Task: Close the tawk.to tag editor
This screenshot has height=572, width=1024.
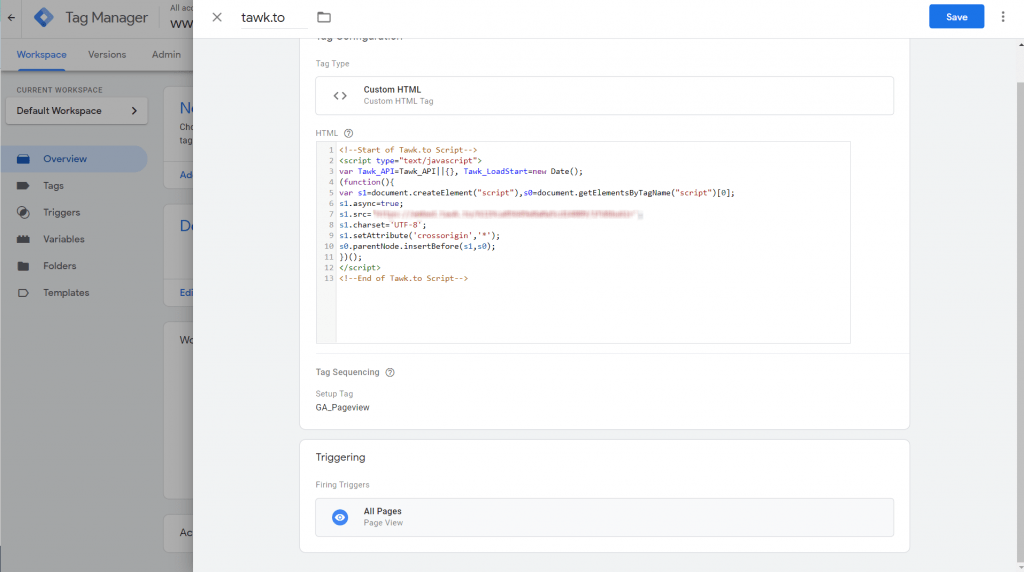Action: click(217, 18)
